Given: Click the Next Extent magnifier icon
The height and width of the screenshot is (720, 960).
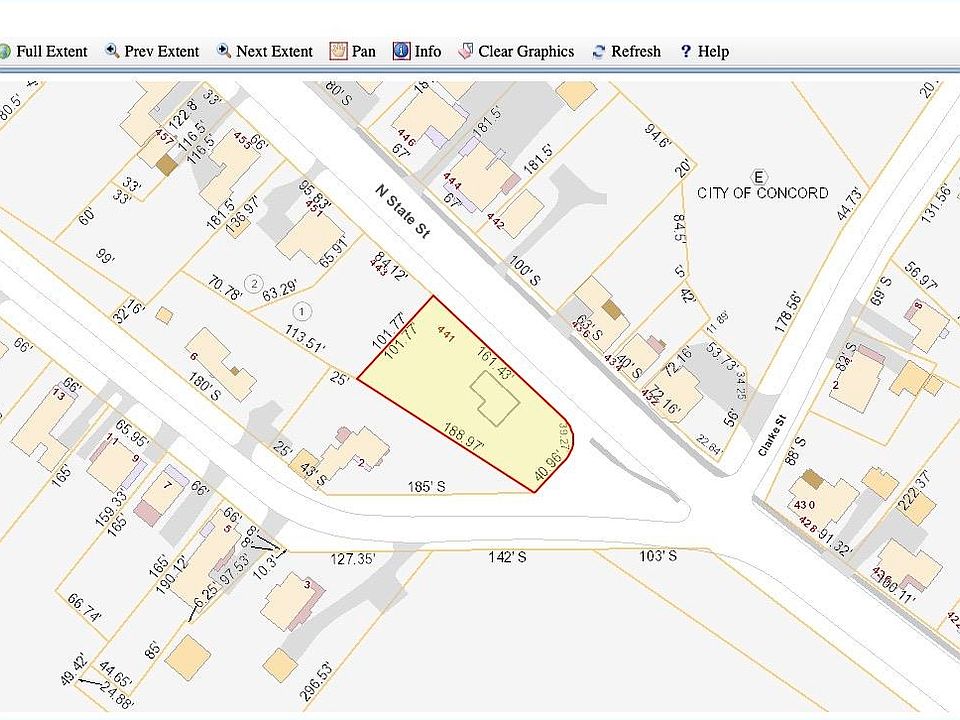Looking at the screenshot, I should click(224, 51).
